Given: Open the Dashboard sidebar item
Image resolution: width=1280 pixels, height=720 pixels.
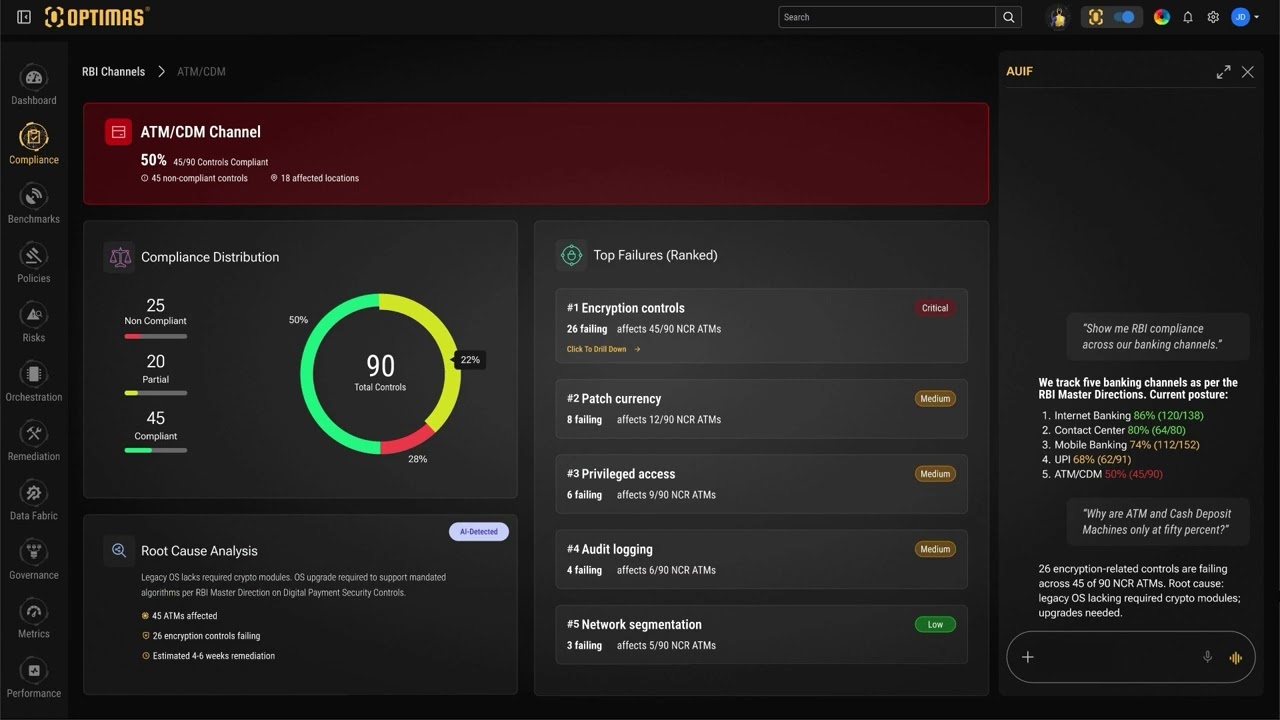Looking at the screenshot, I should click(34, 85).
